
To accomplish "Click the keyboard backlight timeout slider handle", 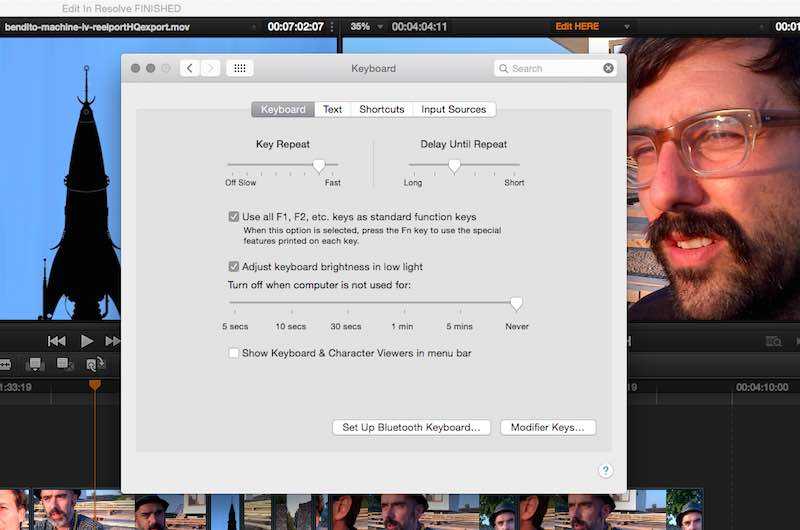I will tap(516, 304).
